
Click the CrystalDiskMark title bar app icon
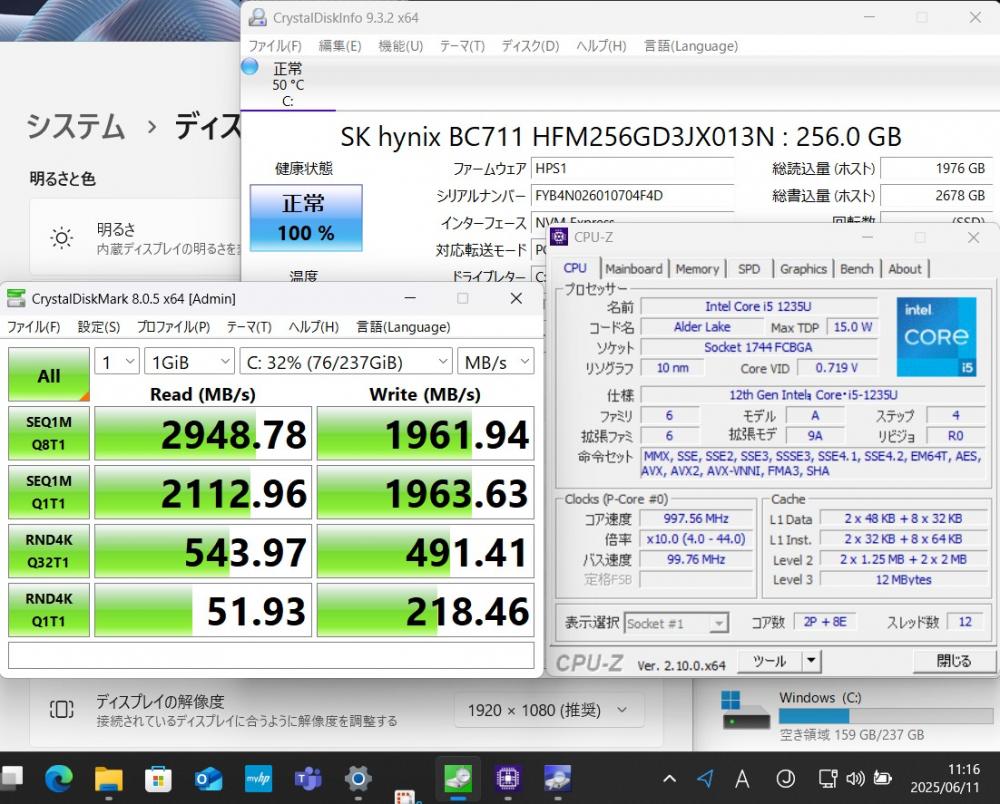(x=16, y=298)
